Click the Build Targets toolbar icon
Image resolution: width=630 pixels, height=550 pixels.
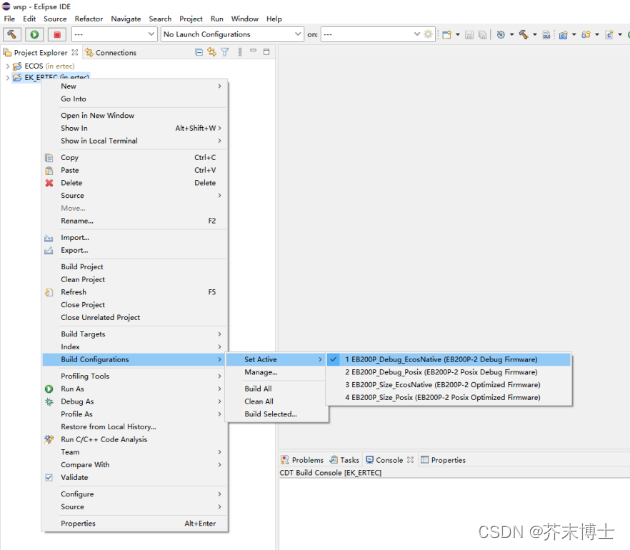[x=546, y=35]
